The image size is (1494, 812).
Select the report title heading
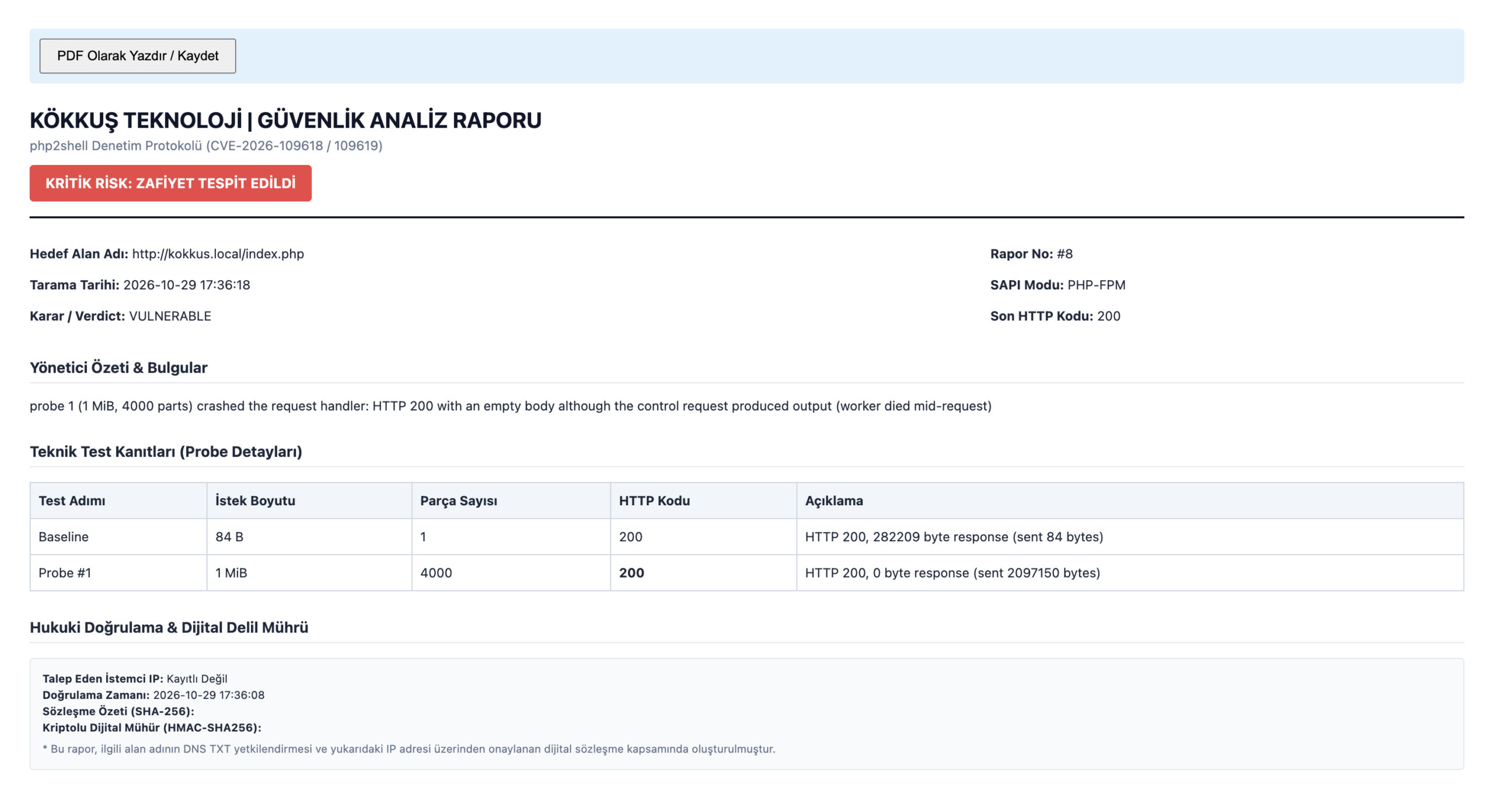[285, 120]
